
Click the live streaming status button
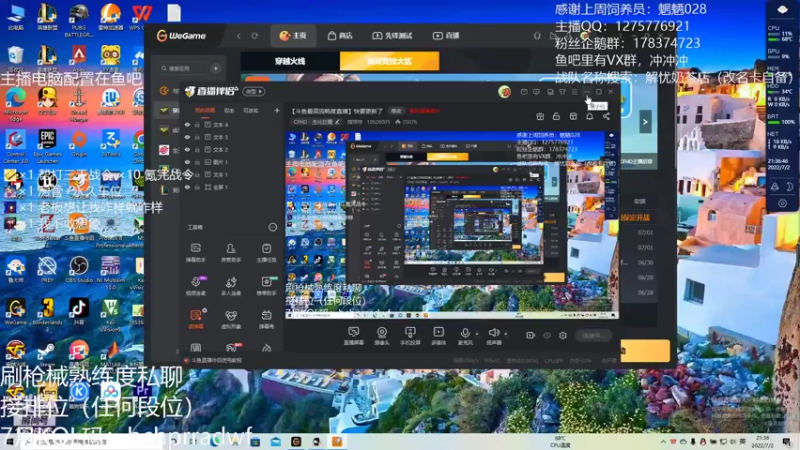594,335
